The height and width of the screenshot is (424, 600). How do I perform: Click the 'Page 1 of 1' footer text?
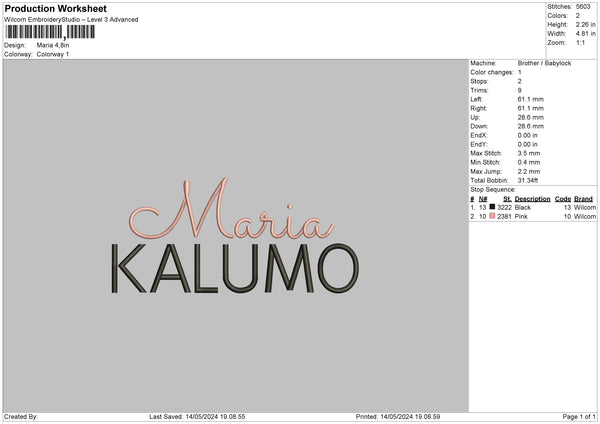click(x=579, y=417)
